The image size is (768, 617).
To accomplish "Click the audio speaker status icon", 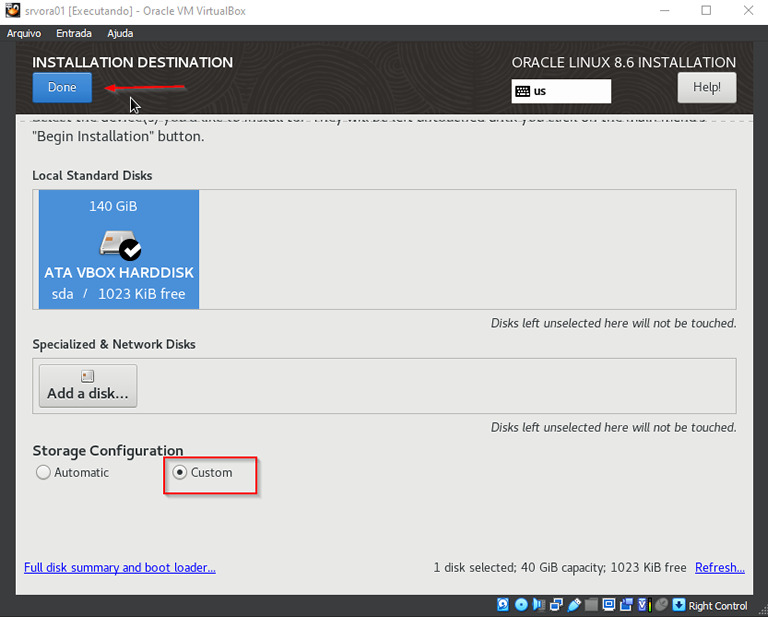I will [x=539, y=605].
